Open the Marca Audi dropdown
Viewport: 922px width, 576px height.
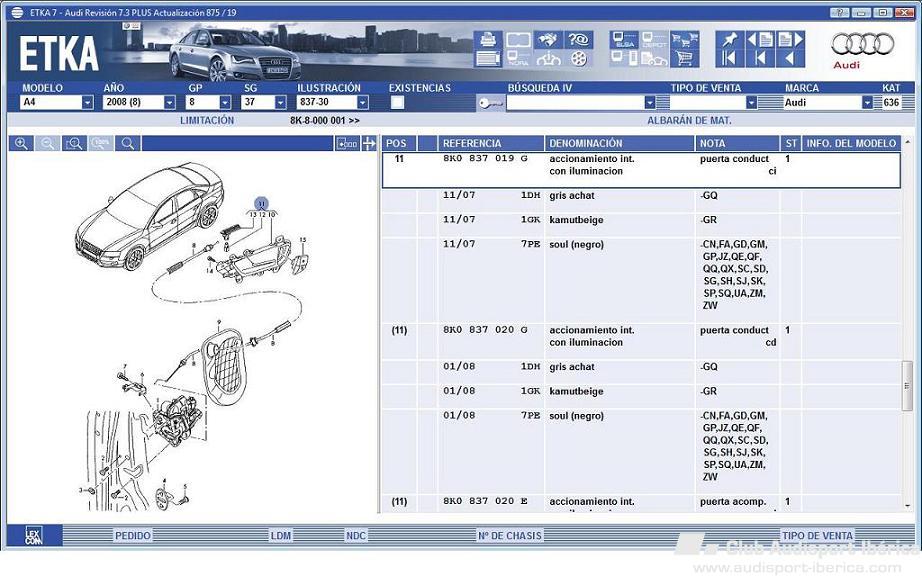[866, 102]
